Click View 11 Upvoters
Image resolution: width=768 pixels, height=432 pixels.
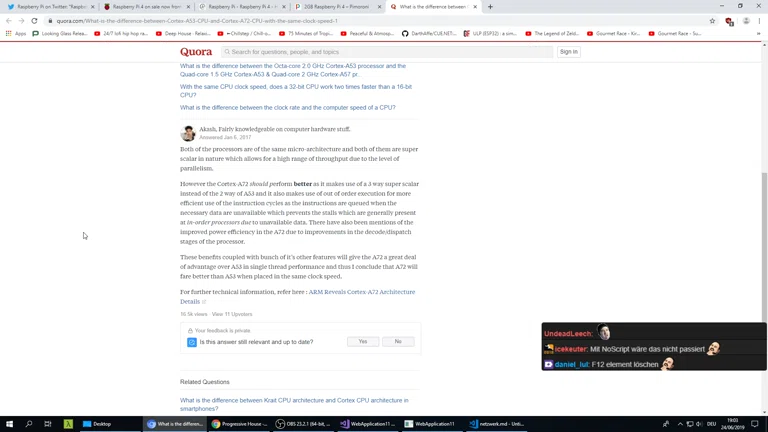tap(232, 314)
